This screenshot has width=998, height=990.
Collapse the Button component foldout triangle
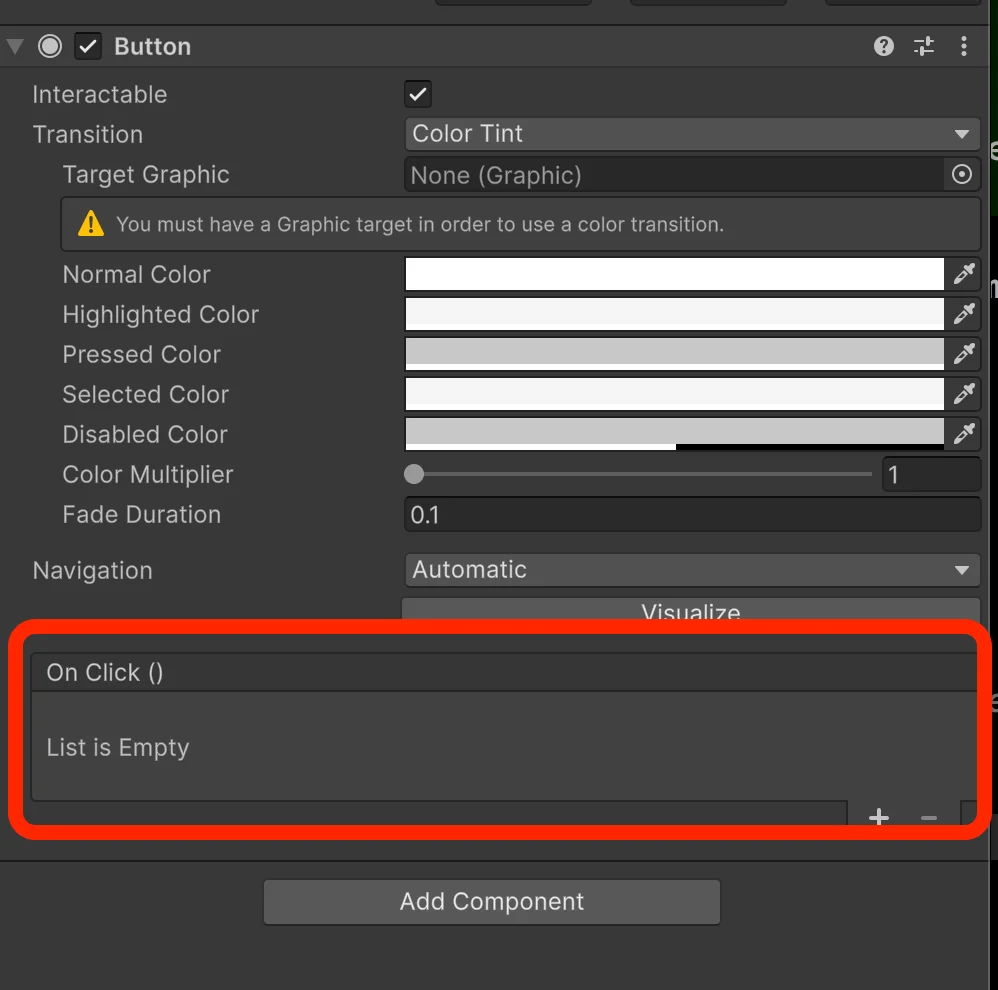click(x=15, y=46)
